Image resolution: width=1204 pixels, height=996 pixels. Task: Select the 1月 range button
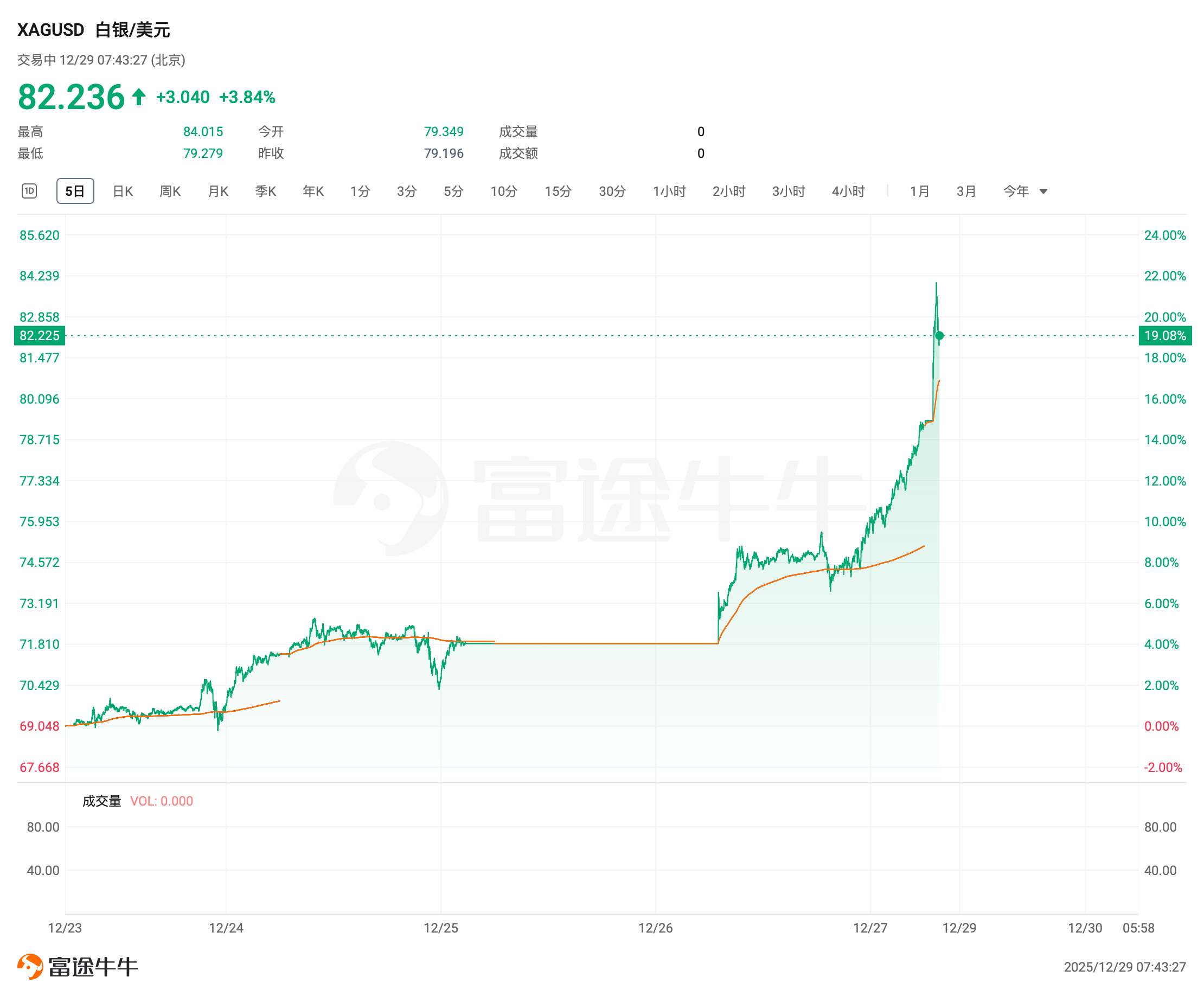(920, 191)
